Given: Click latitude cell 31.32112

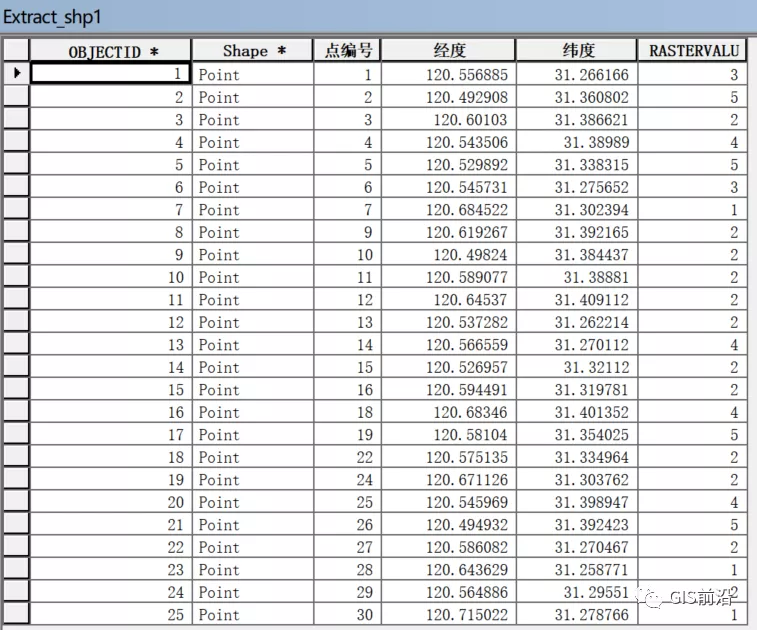Looking at the screenshot, I should tap(577, 367).
